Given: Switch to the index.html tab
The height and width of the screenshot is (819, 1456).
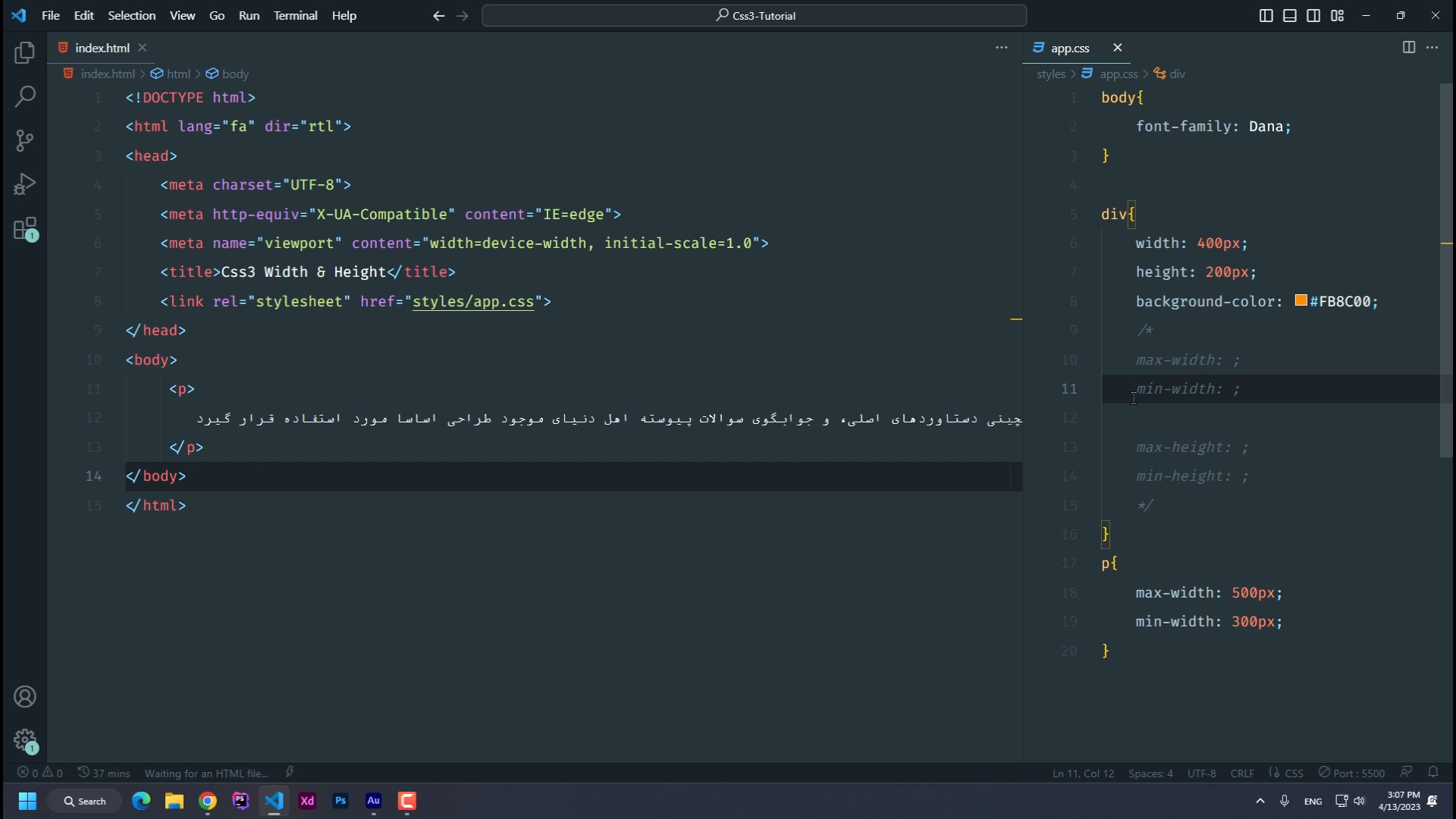Looking at the screenshot, I should [x=102, y=48].
